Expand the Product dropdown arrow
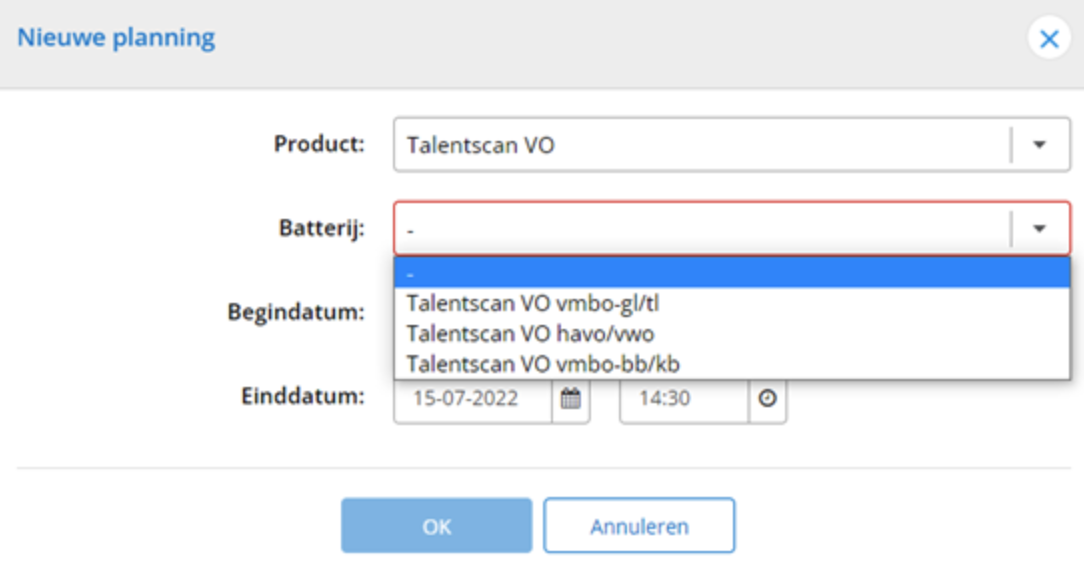Screen dimensions: 1084x566 coord(1039,145)
